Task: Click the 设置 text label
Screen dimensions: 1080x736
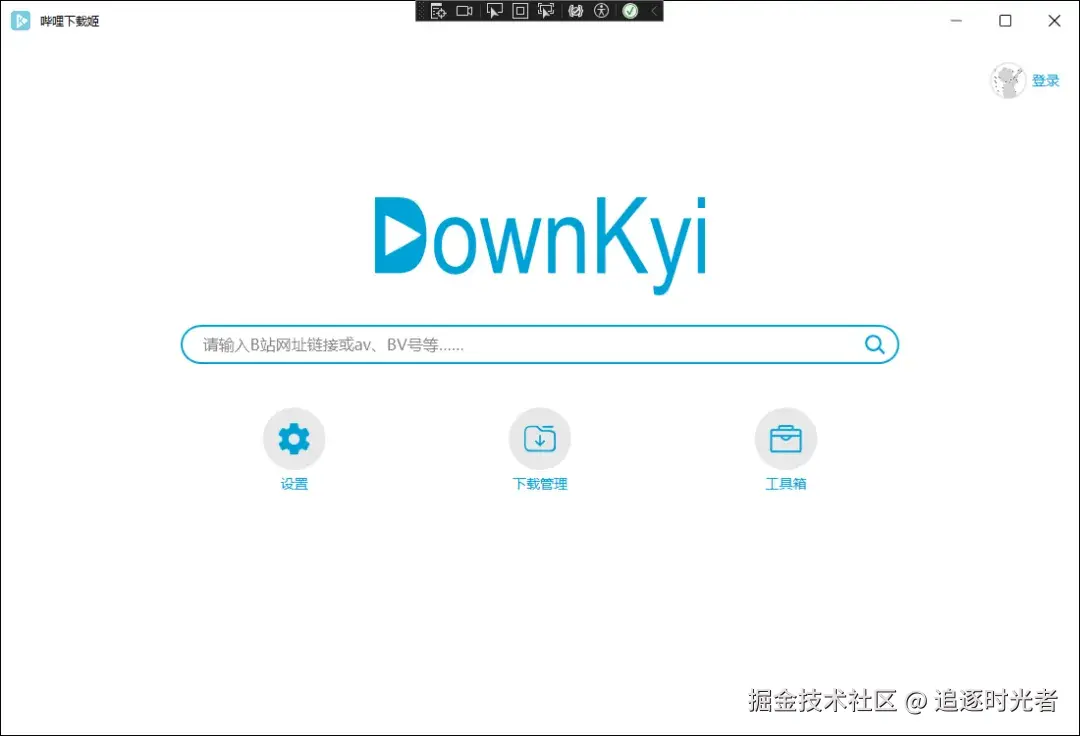Action: [x=294, y=484]
